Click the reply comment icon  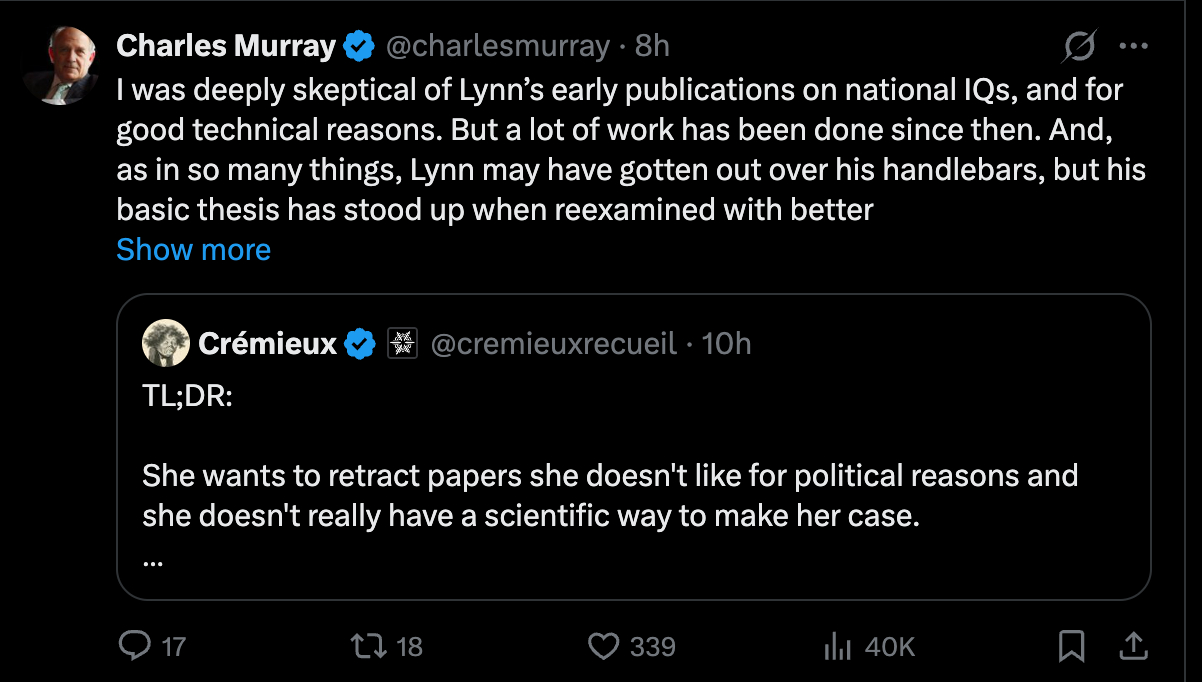tap(135, 646)
